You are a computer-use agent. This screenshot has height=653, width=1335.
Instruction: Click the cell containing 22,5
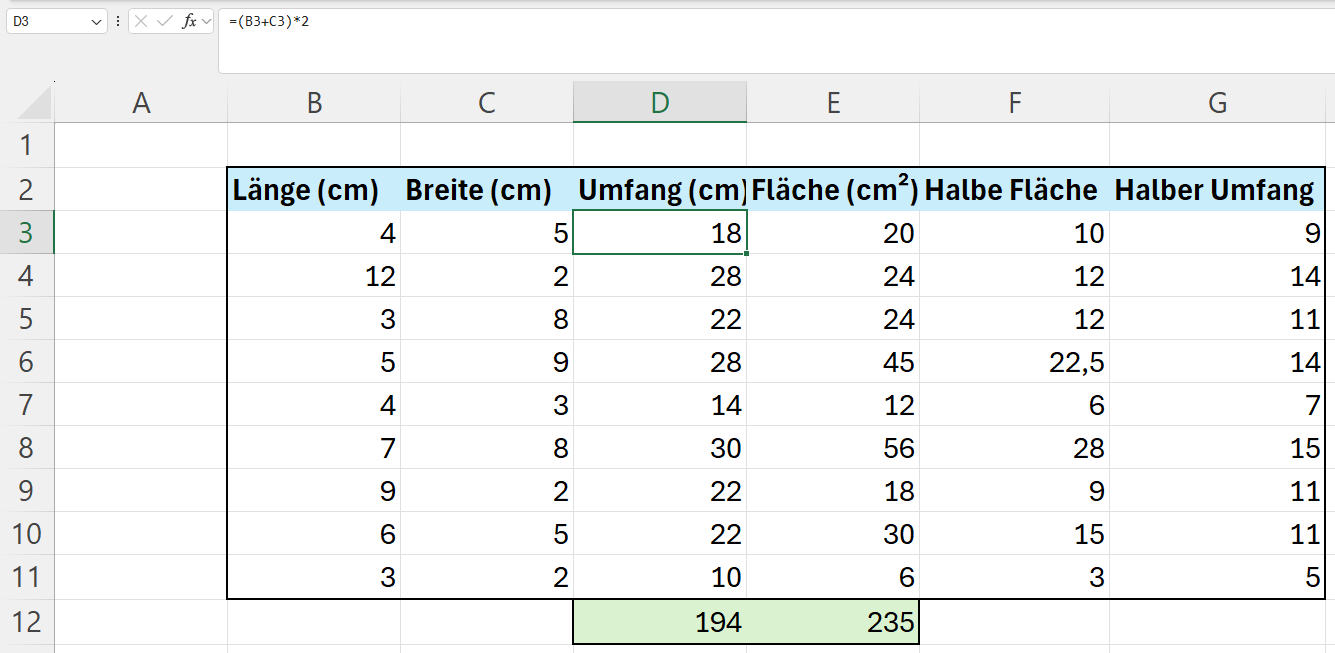coord(1014,362)
